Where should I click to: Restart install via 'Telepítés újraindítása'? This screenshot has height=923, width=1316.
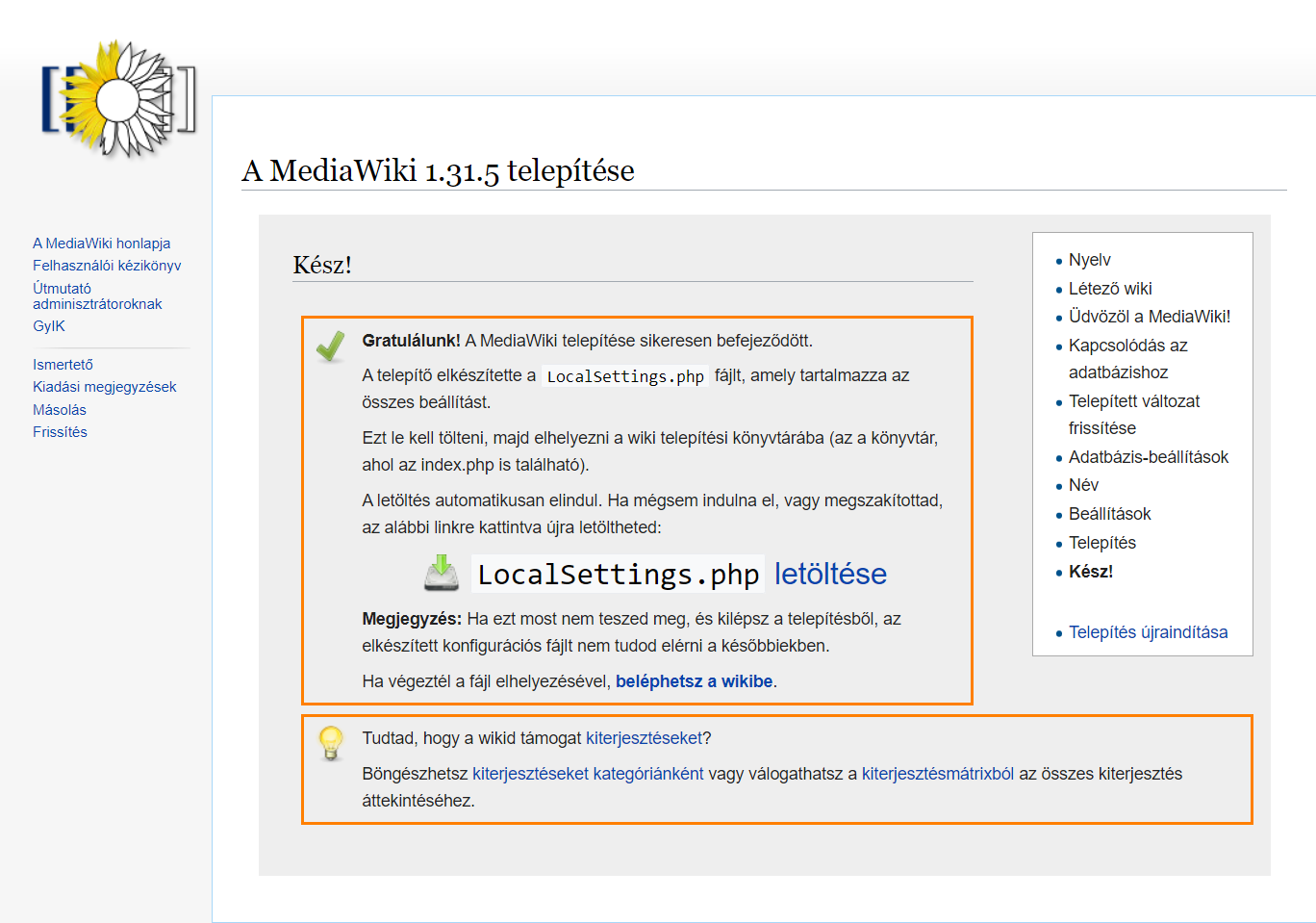[x=1148, y=632]
